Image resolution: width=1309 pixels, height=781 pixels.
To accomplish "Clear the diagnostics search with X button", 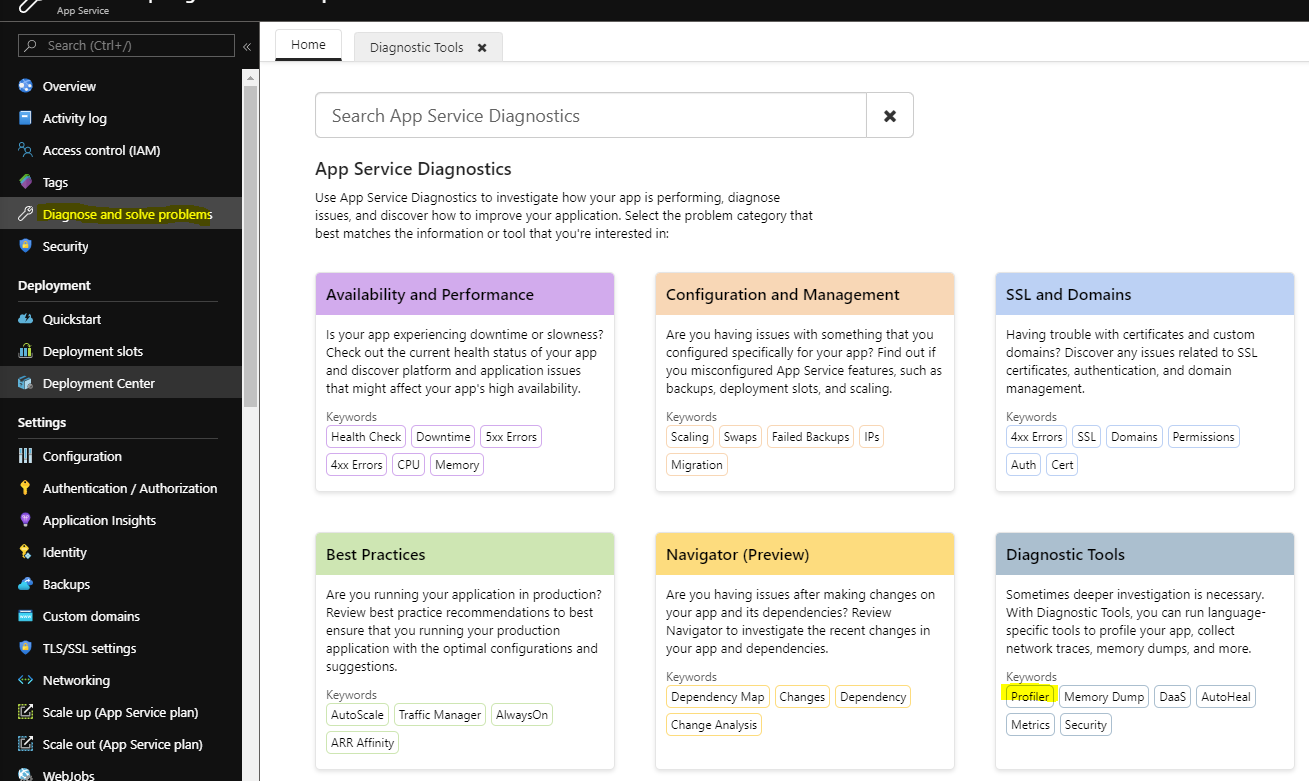I will point(890,116).
